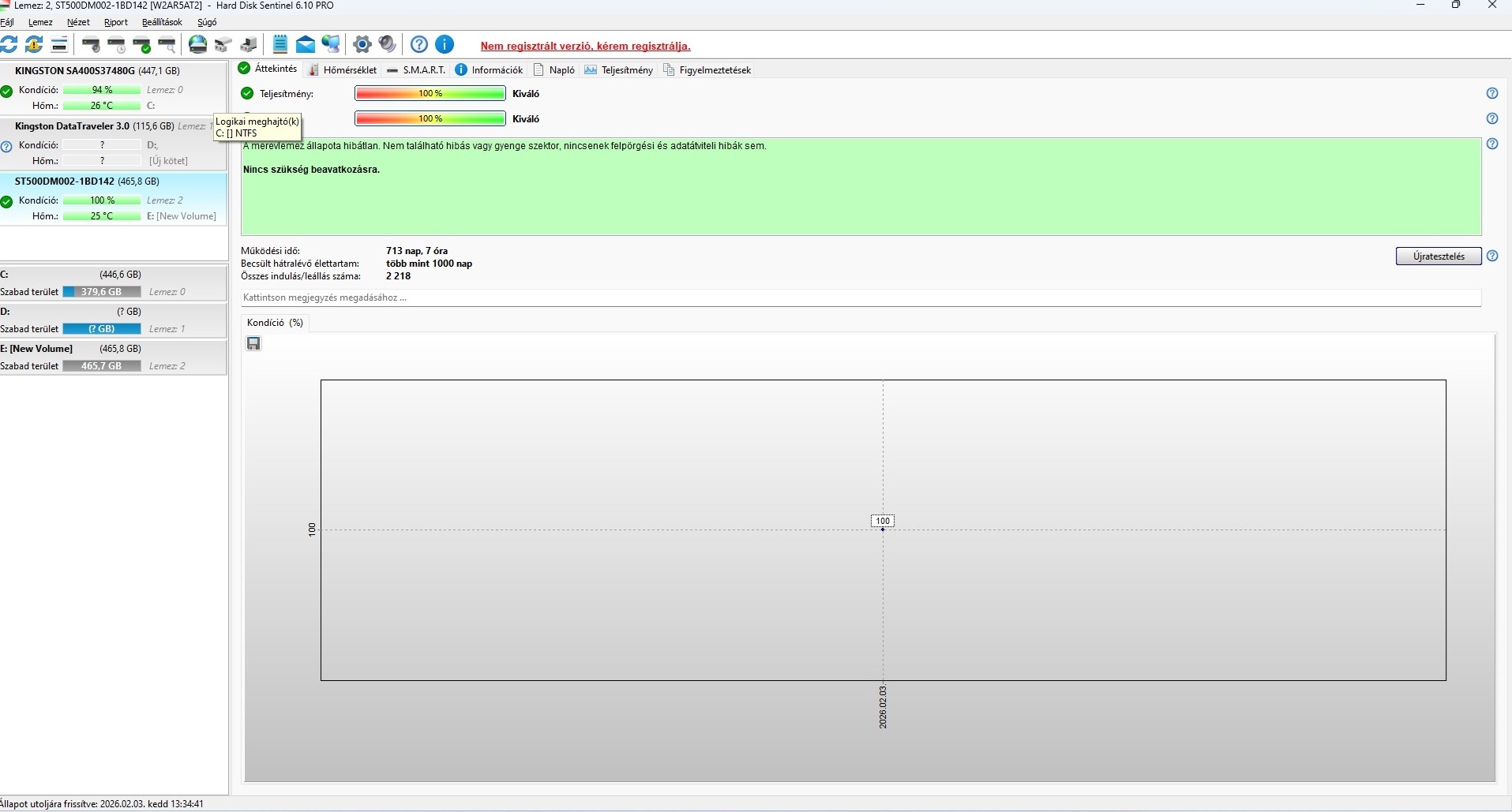Open the Fájl menu
Viewport: 1512px width, 812px height.
tap(7, 22)
